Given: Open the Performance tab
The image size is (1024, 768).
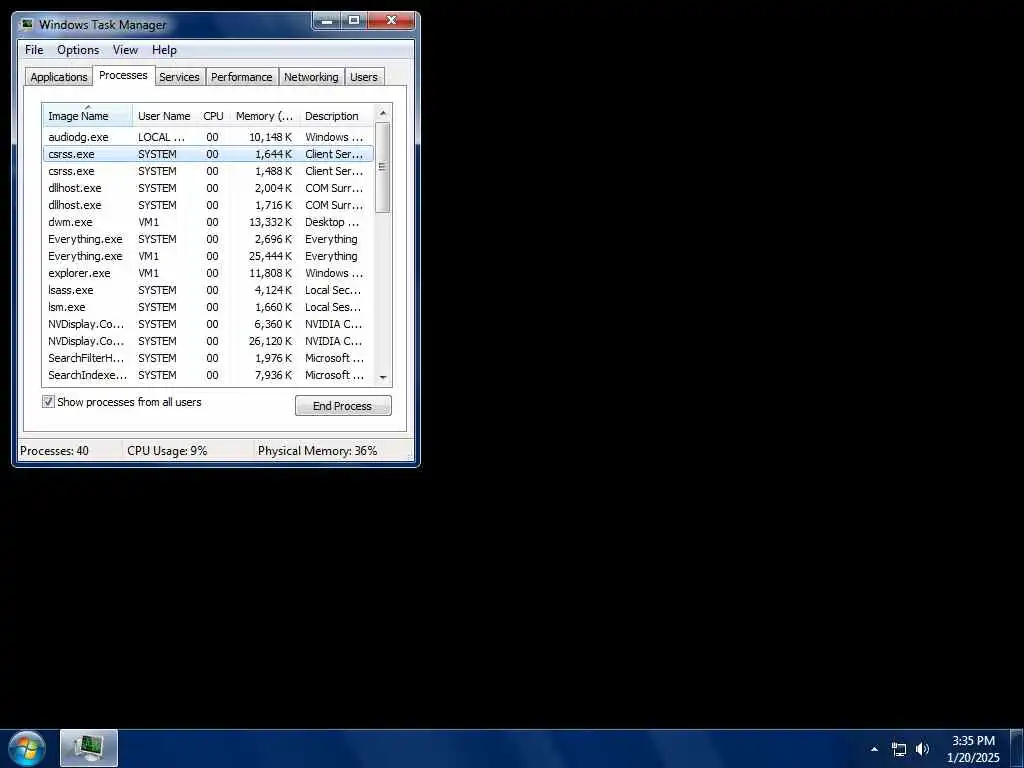Looking at the screenshot, I should coord(242,76).
